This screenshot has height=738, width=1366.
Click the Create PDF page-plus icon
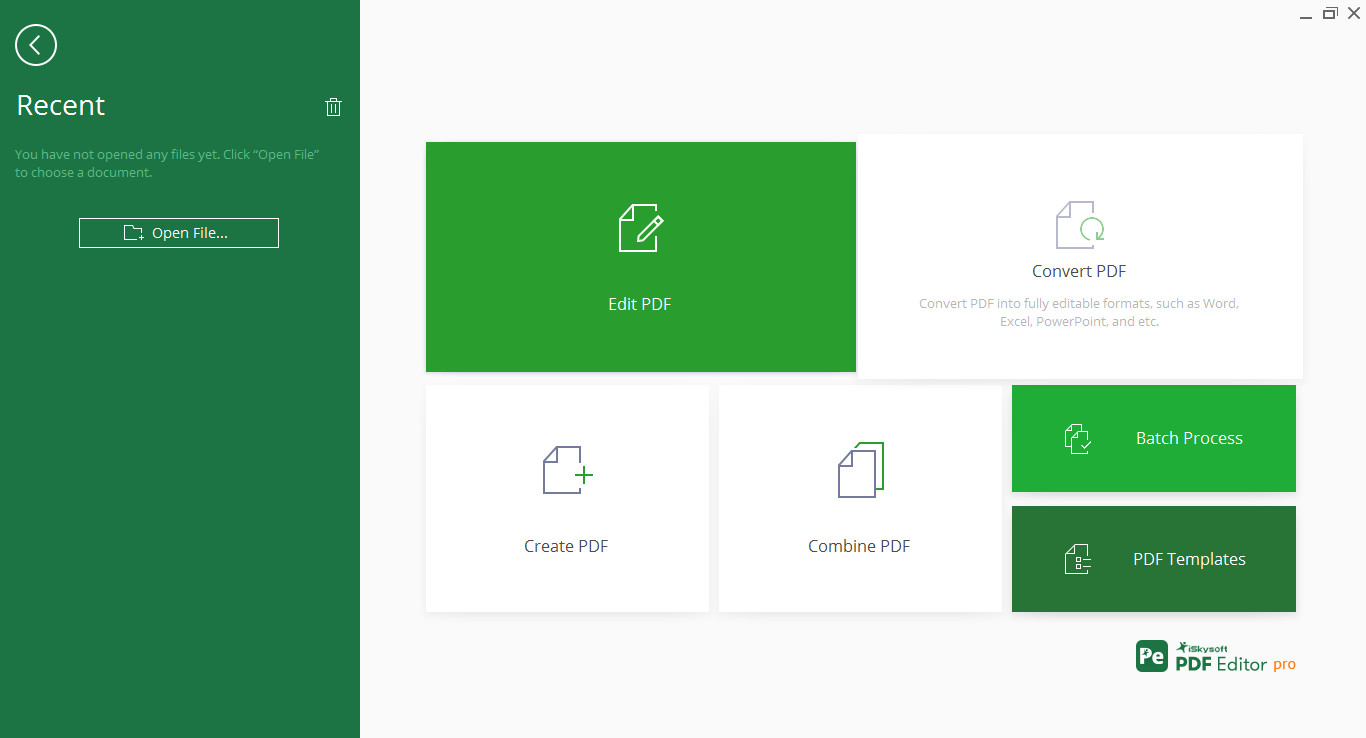pyautogui.click(x=568, y=470)
